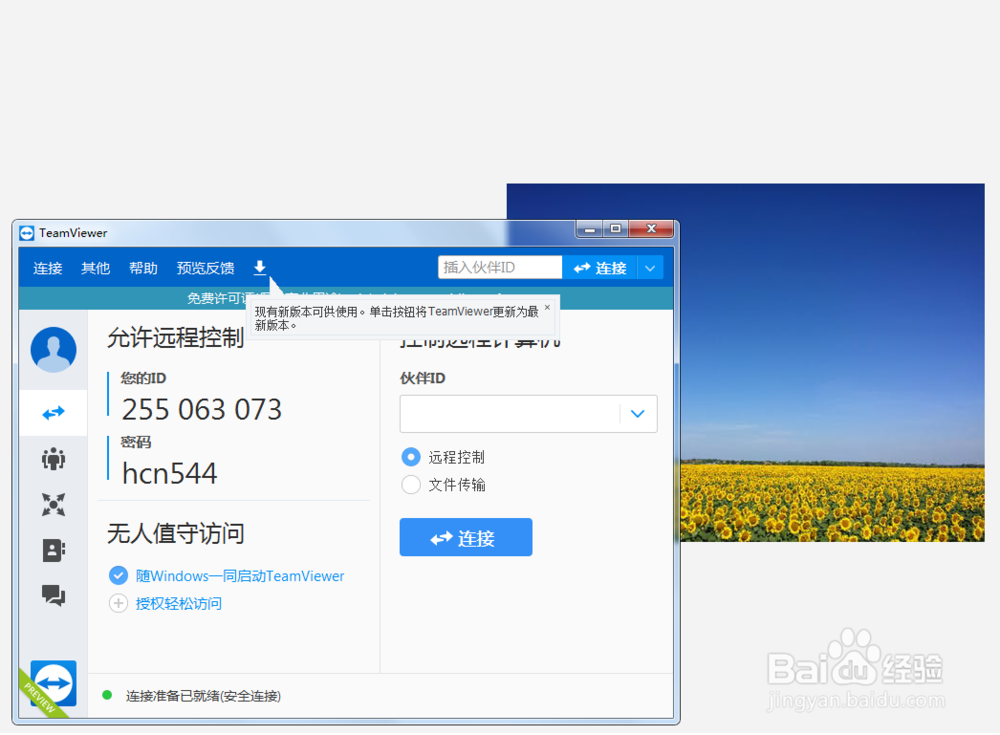Viewport: 1000px width, 735px height.
Task: Select the remote control arrows sidebar icon
Action: coord(54,413)
